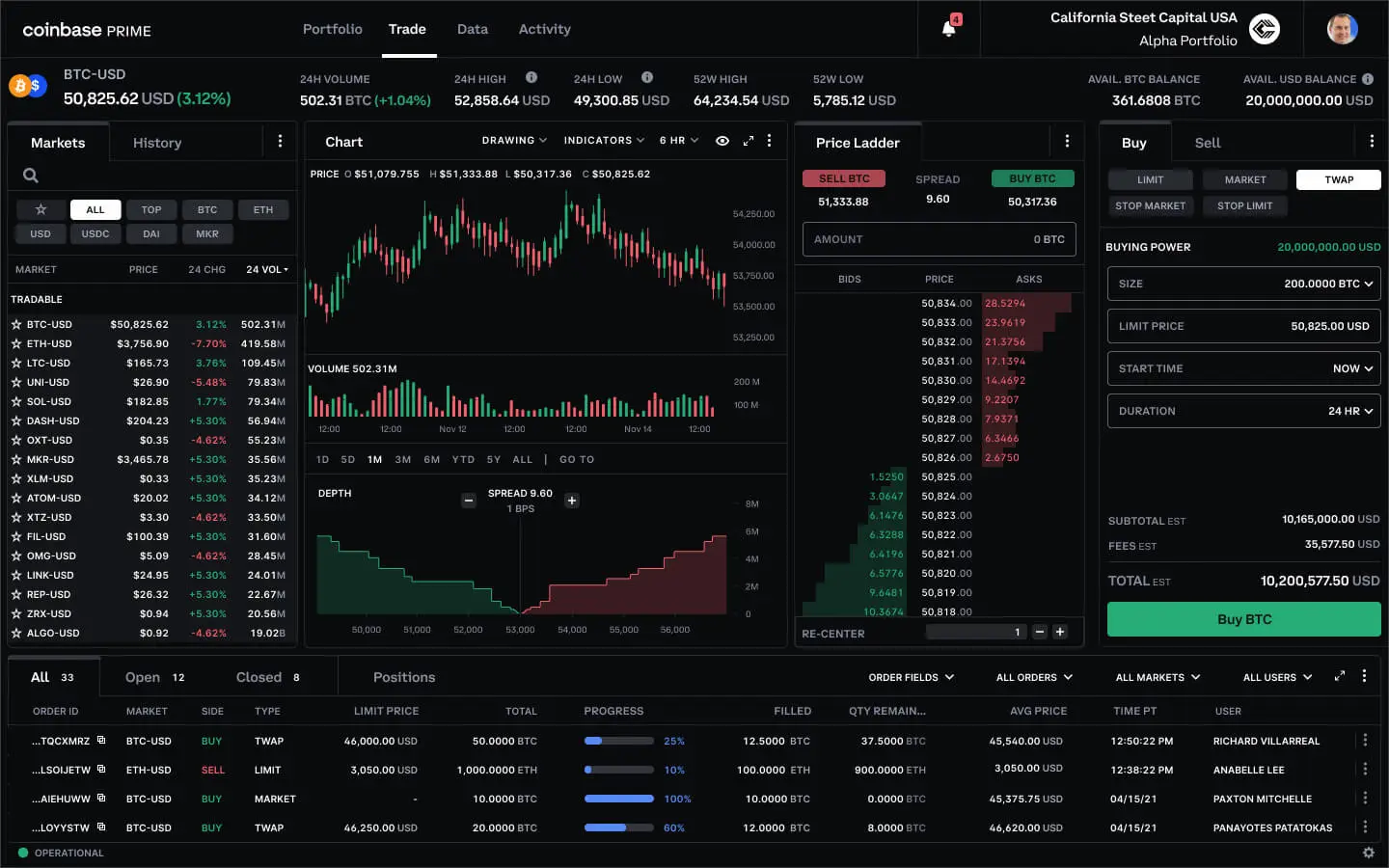Open orders panel three-dot menu
1389x868 pixels.
[x=1364, y=676]
